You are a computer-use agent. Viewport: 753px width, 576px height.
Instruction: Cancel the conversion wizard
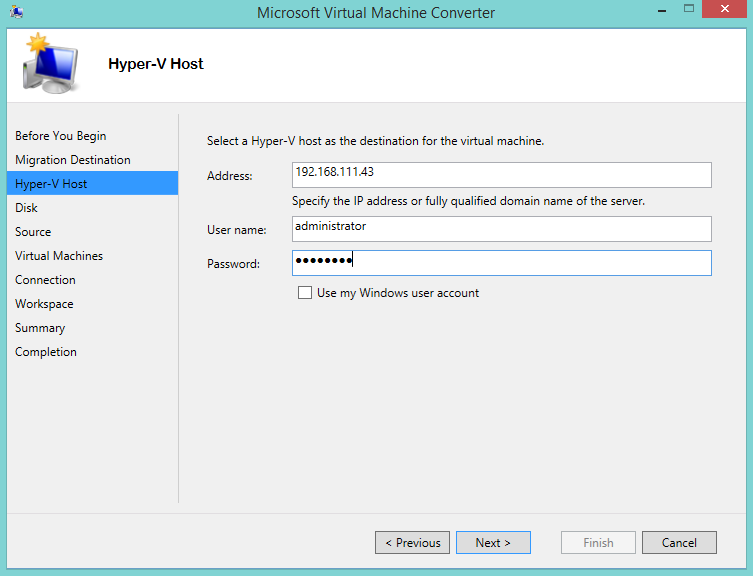pos(679,542)
